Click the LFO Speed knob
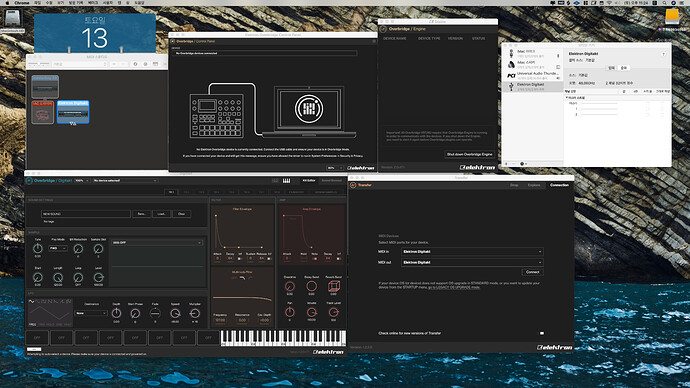The width and height of the screenshot is (690, 388). tap(175, 313)
